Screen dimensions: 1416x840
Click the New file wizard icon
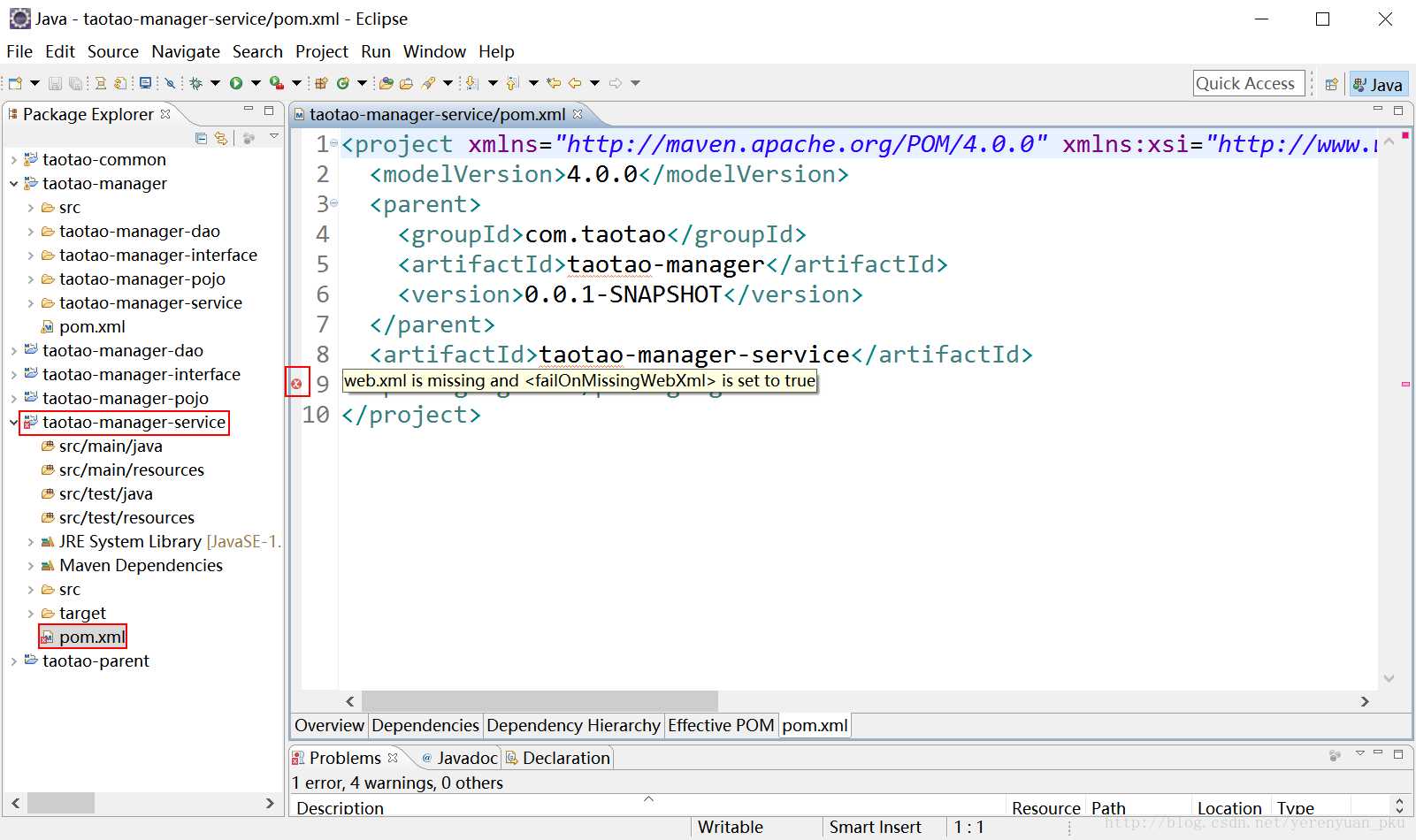[15, 83]
